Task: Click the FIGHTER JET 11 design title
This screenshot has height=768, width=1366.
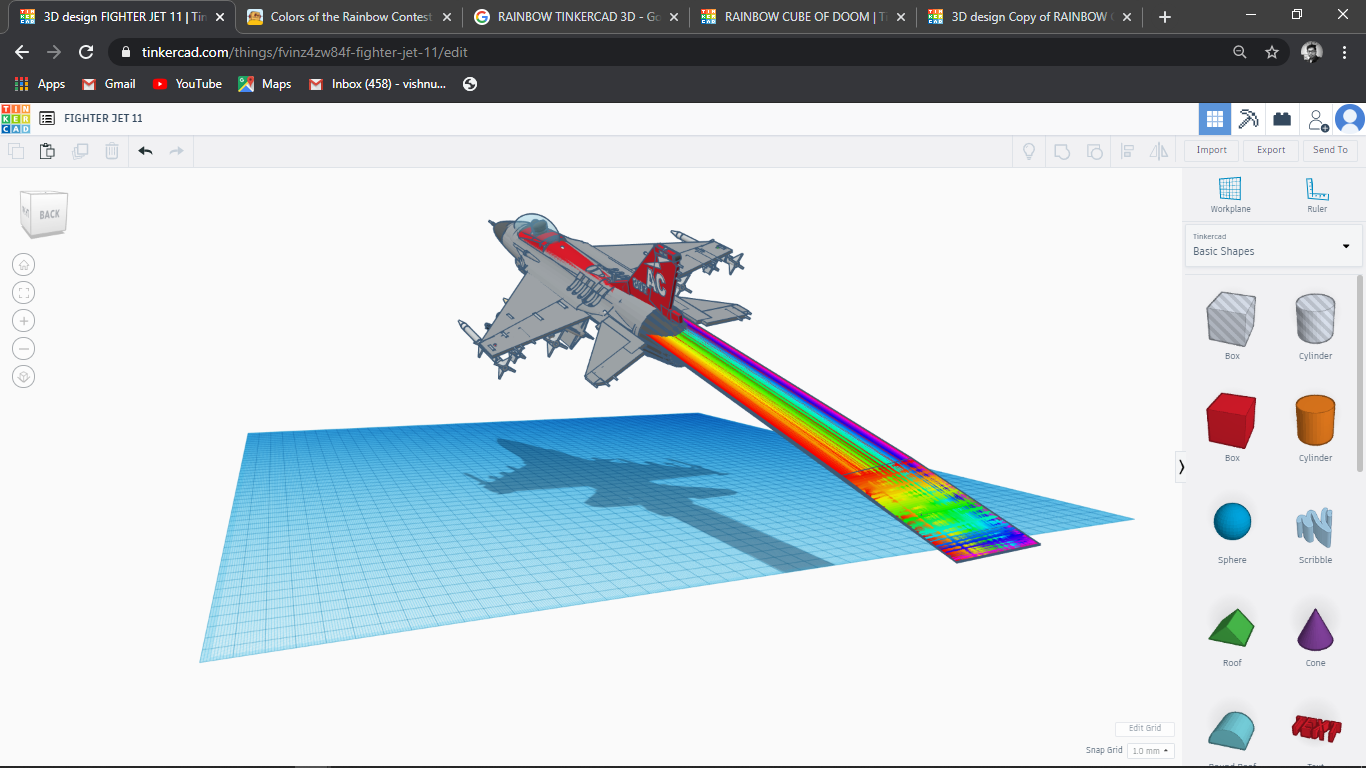Action: coord(103,118)
